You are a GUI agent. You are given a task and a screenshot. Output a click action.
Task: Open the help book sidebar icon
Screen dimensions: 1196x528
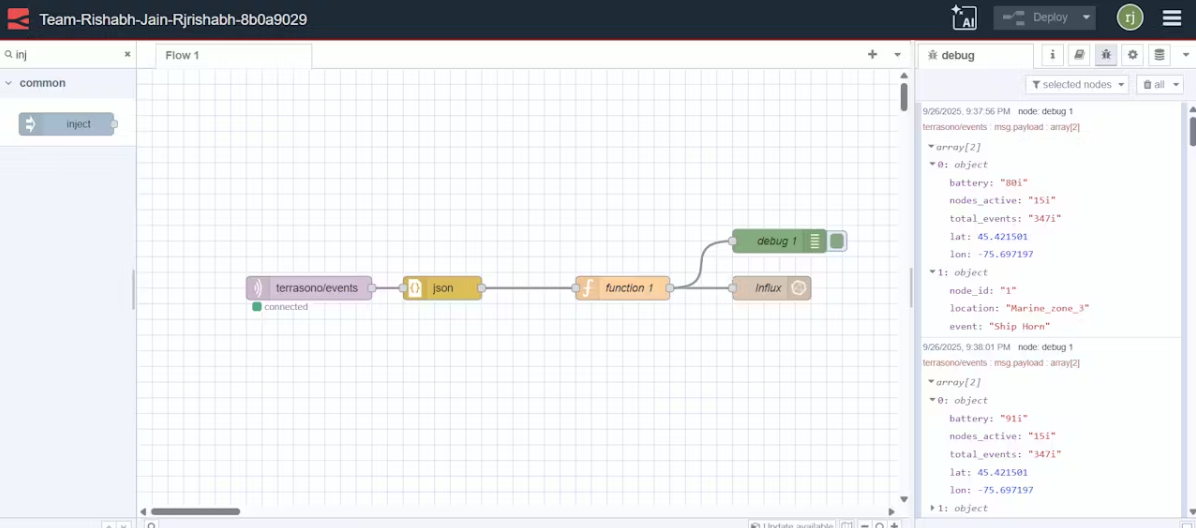pyautogui.click(x=1079, y=55)
